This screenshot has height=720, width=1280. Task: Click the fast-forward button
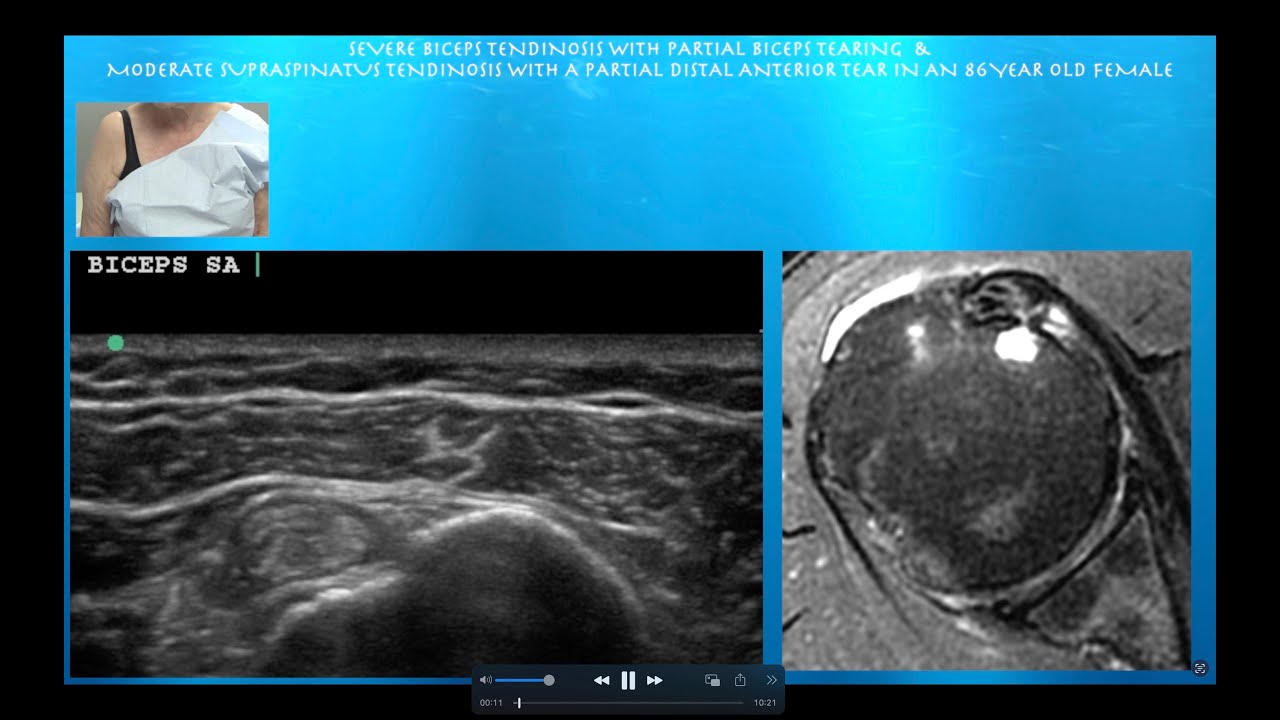coord(655,680)
